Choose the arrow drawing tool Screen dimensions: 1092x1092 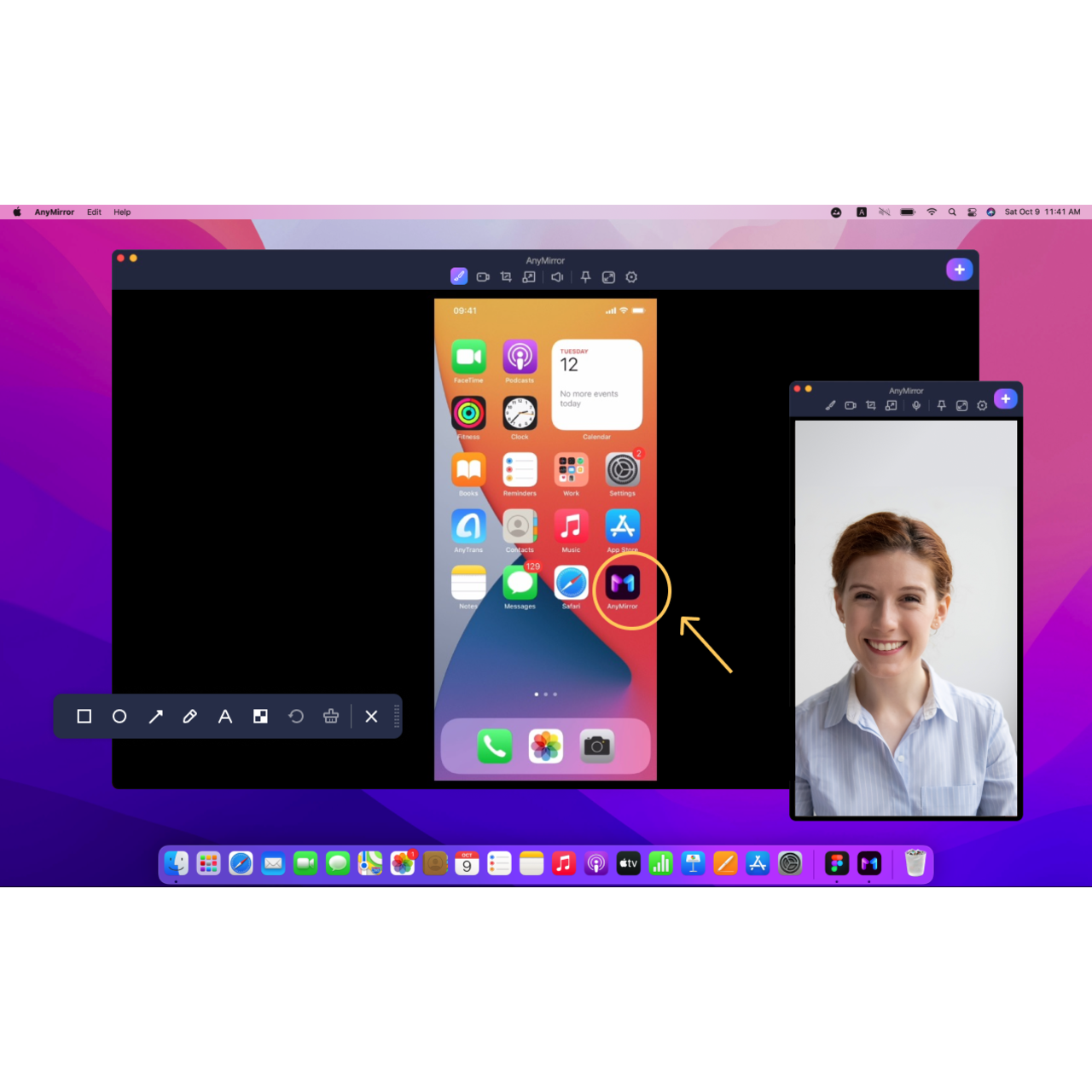(155, 717)
